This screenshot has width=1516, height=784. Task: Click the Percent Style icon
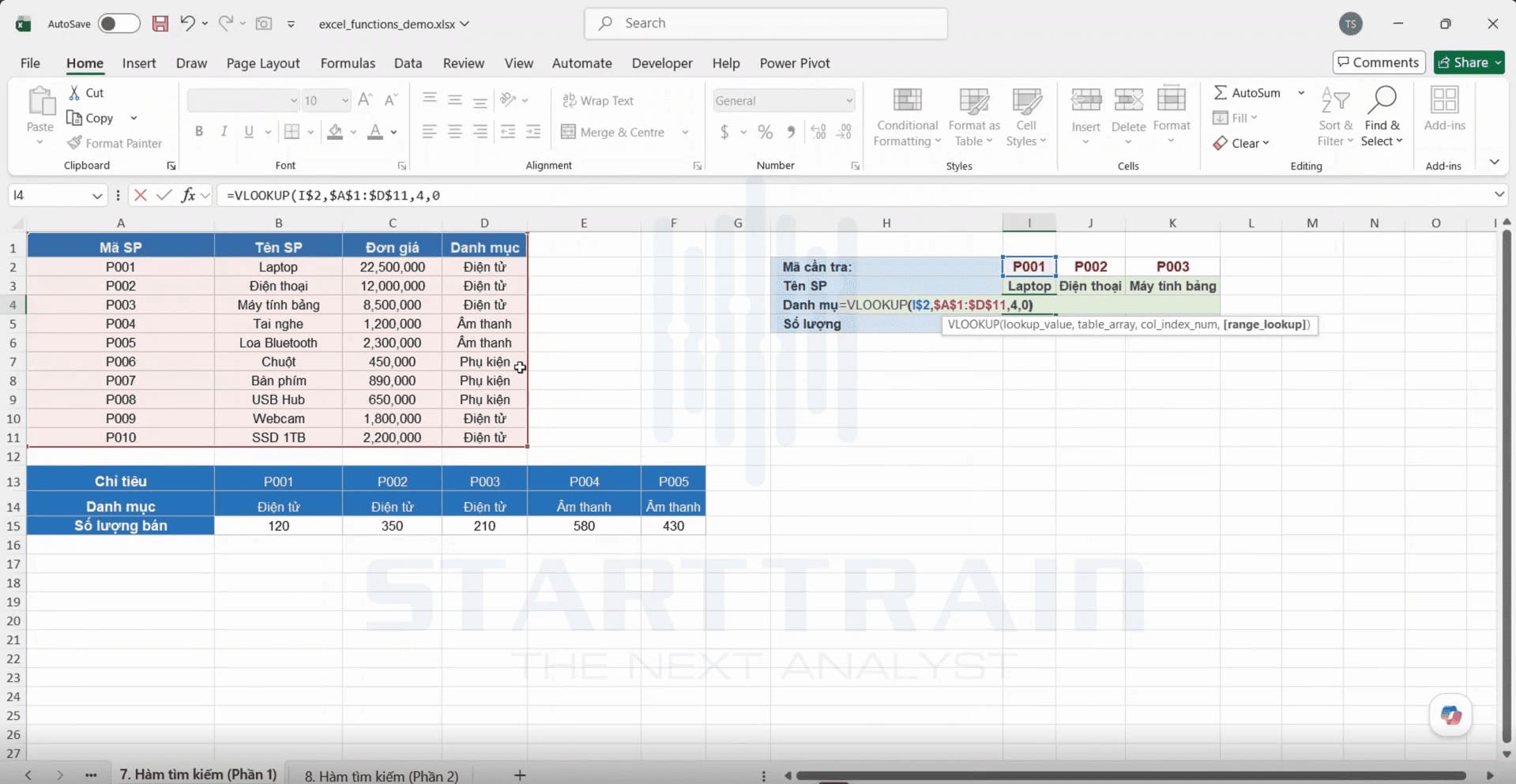[766, 132]
